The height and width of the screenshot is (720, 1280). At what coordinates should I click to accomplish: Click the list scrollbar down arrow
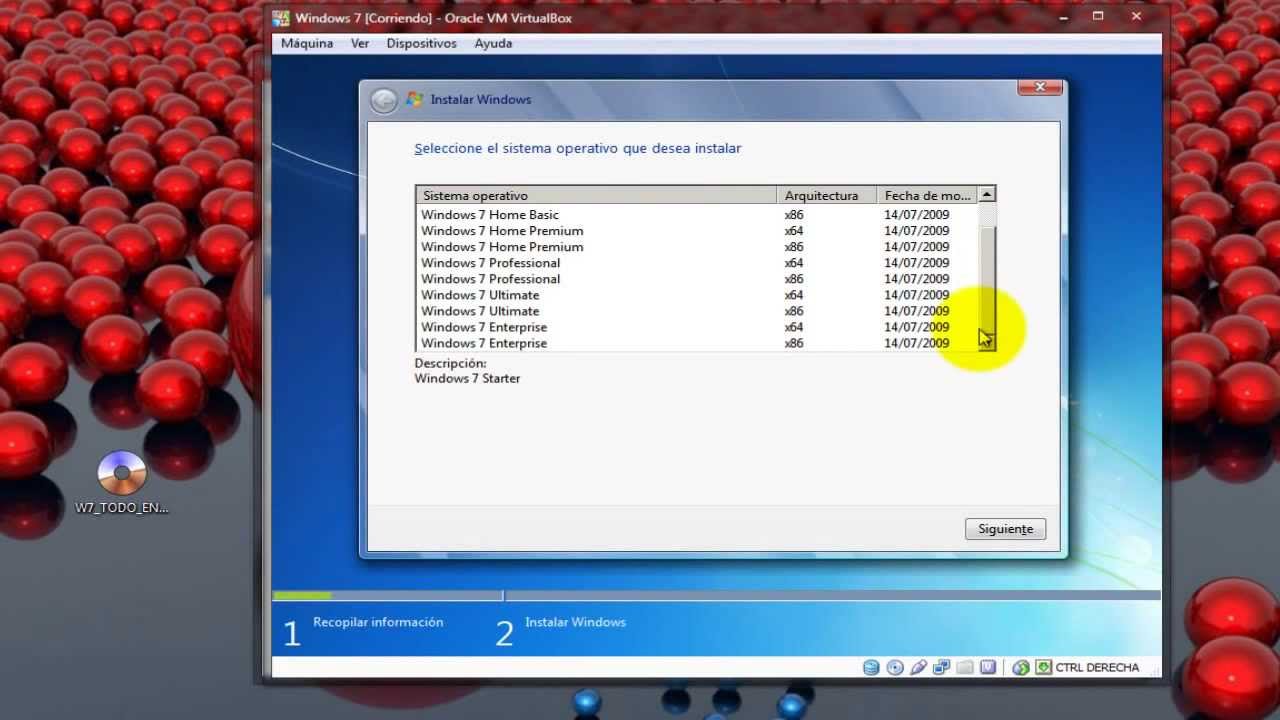tap(987, 342)
